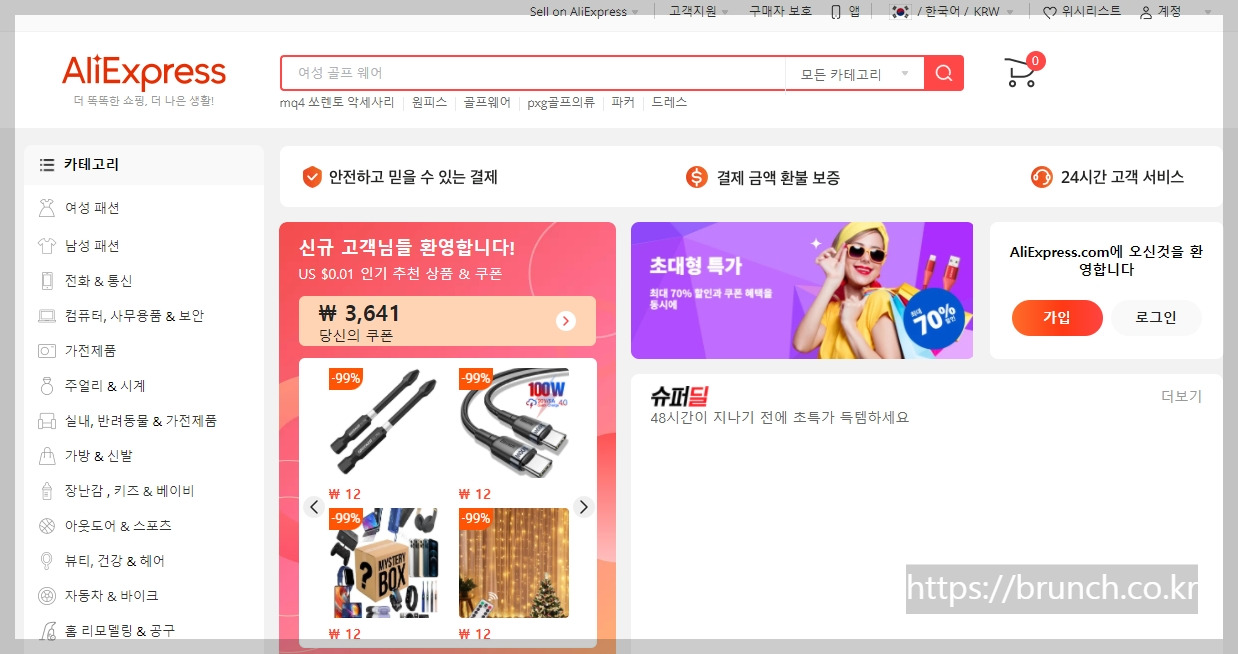
Task: Select 남성 패션 category
Action: pos(92,246)
